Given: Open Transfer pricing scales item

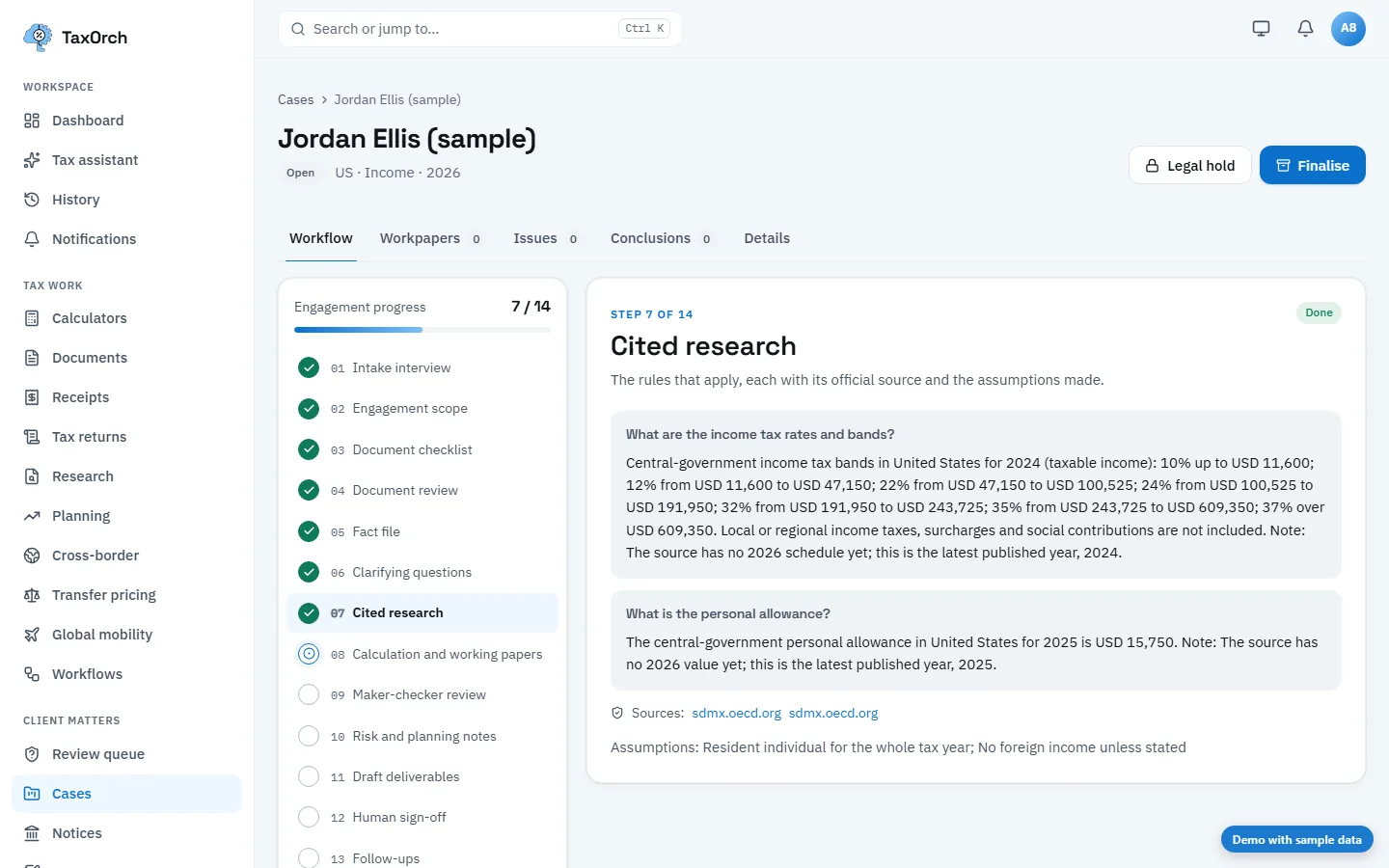Looking at the screenshot, I should (126, 595).
